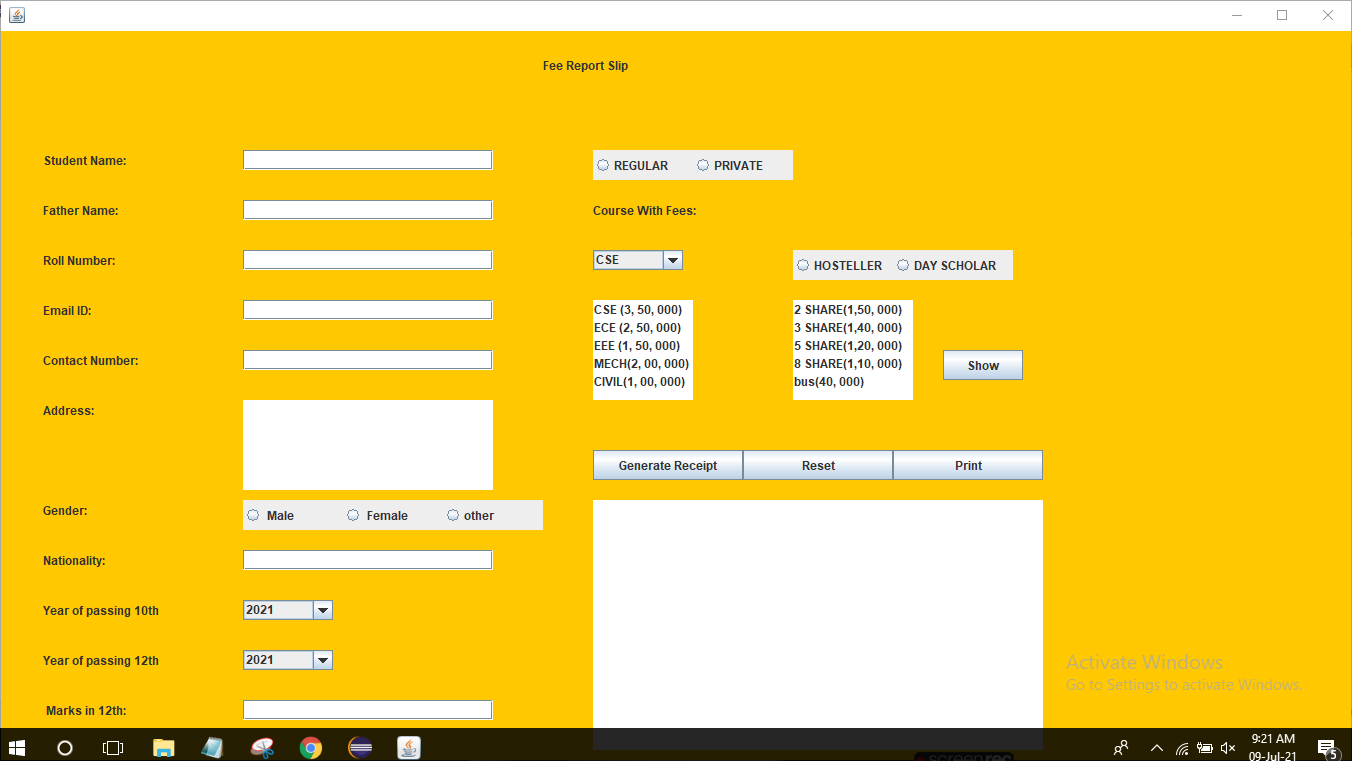Open the Start menu

coord(17,747)
